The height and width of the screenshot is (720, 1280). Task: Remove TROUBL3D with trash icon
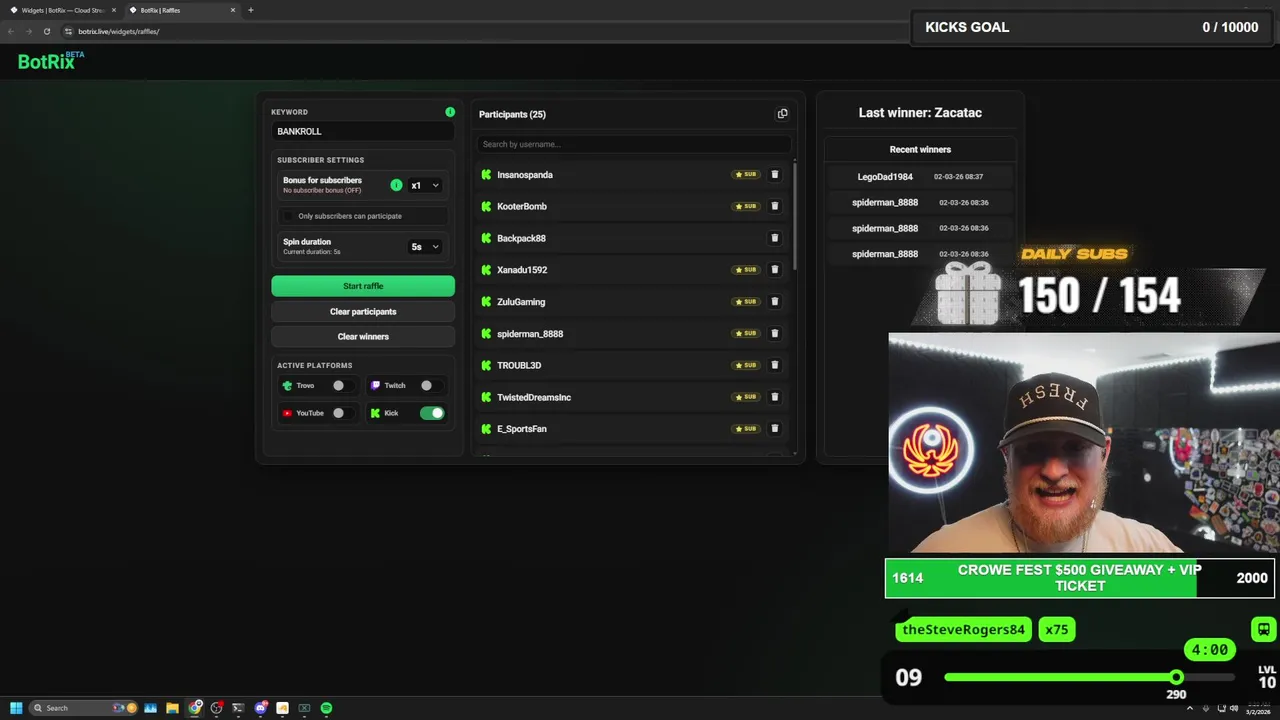pyautogui.click(x=774, y=365)
